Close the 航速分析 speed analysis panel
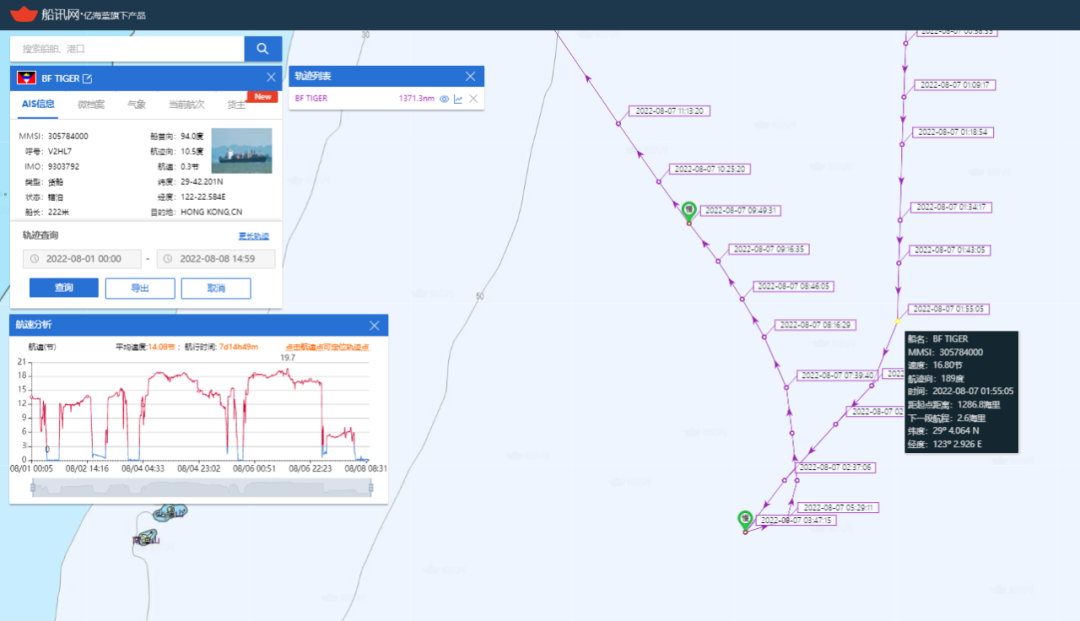 375,326
